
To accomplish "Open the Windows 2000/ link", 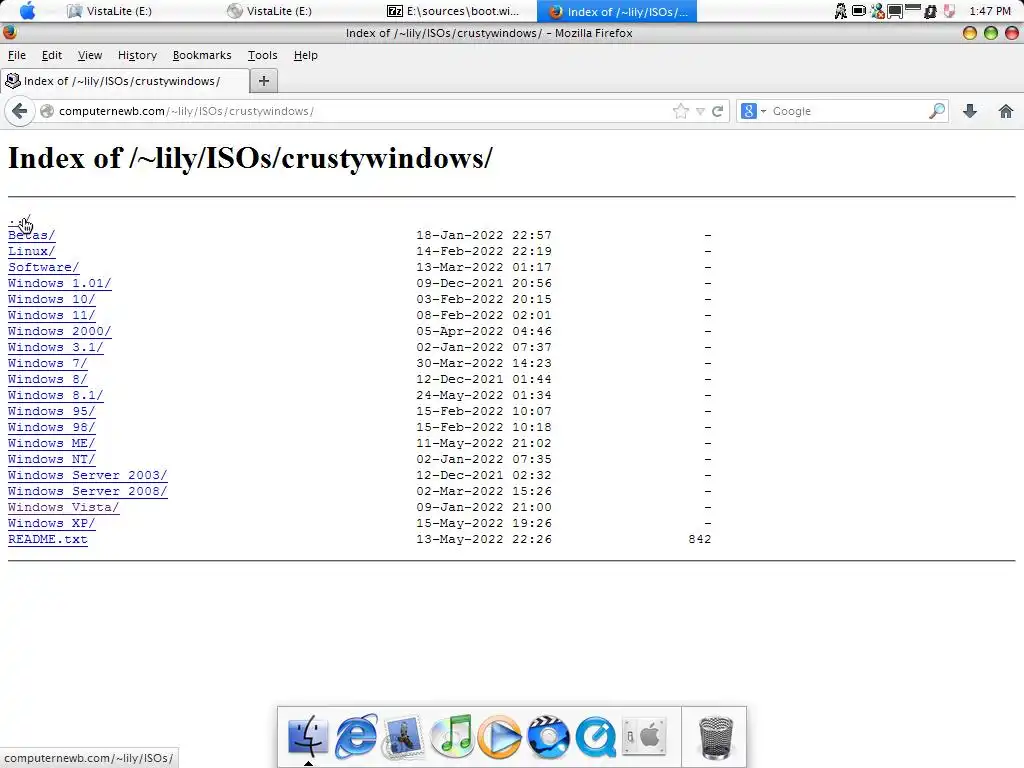I will point(59,331).
